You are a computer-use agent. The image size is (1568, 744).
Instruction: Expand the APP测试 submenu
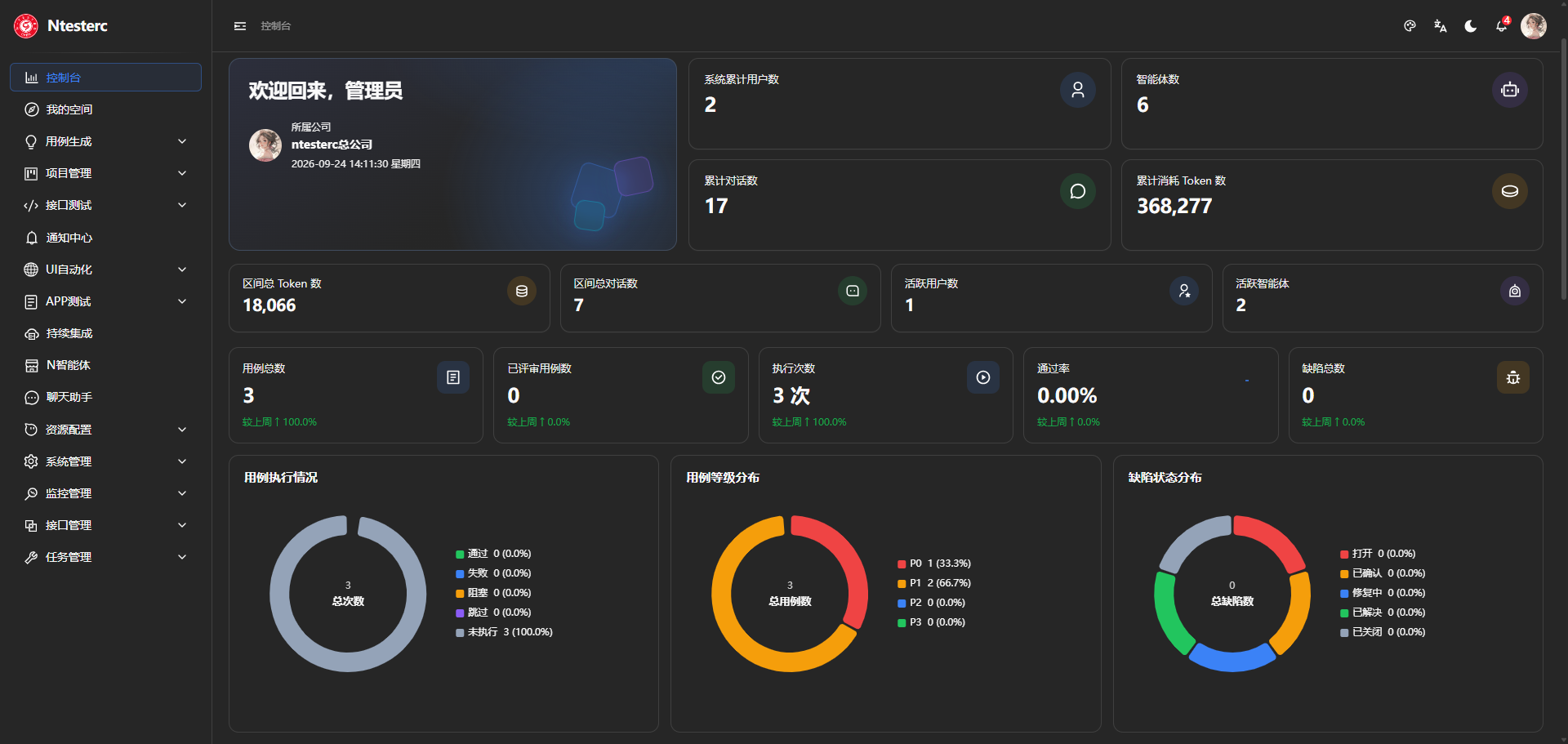tap(105, 301)
